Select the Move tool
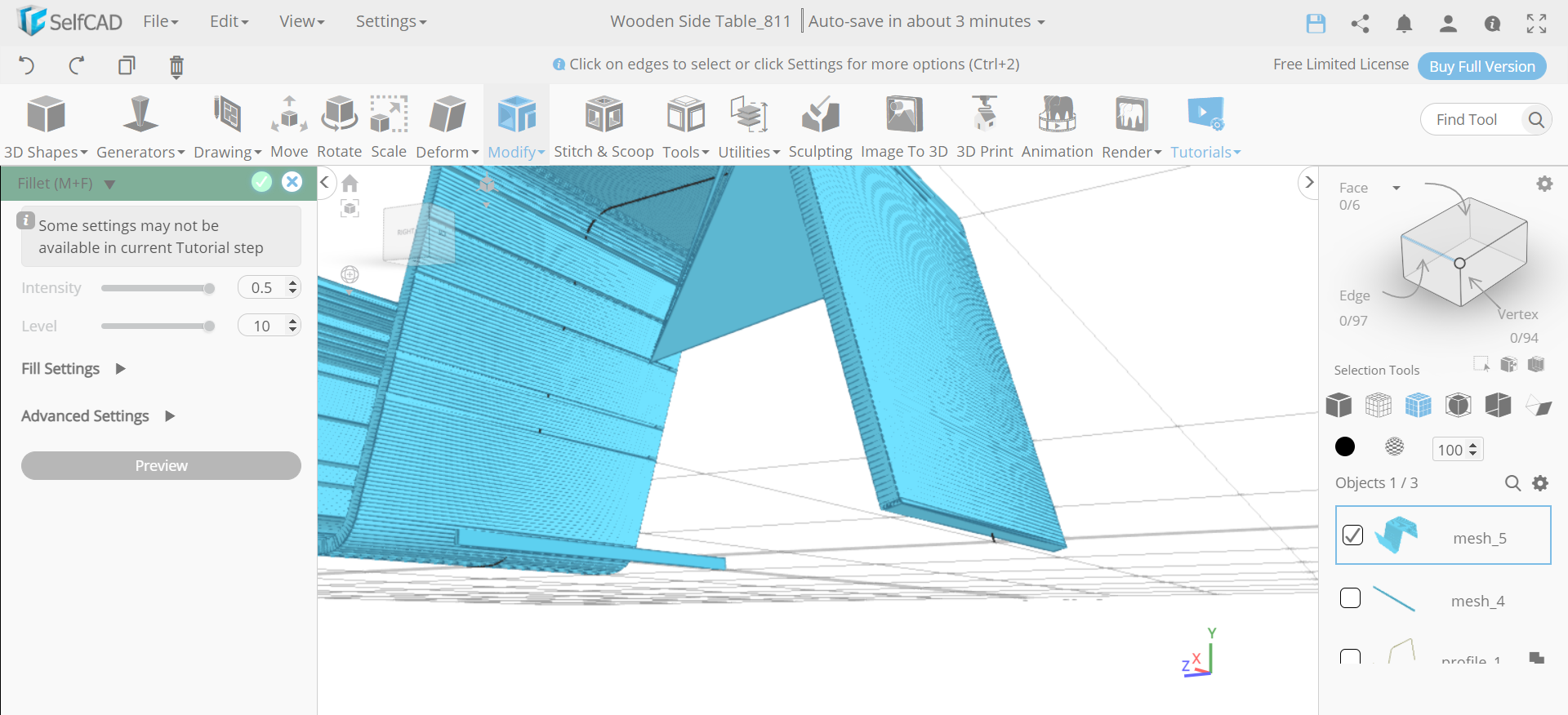This screenshot has width=1568, height=715. pos(289,127)
